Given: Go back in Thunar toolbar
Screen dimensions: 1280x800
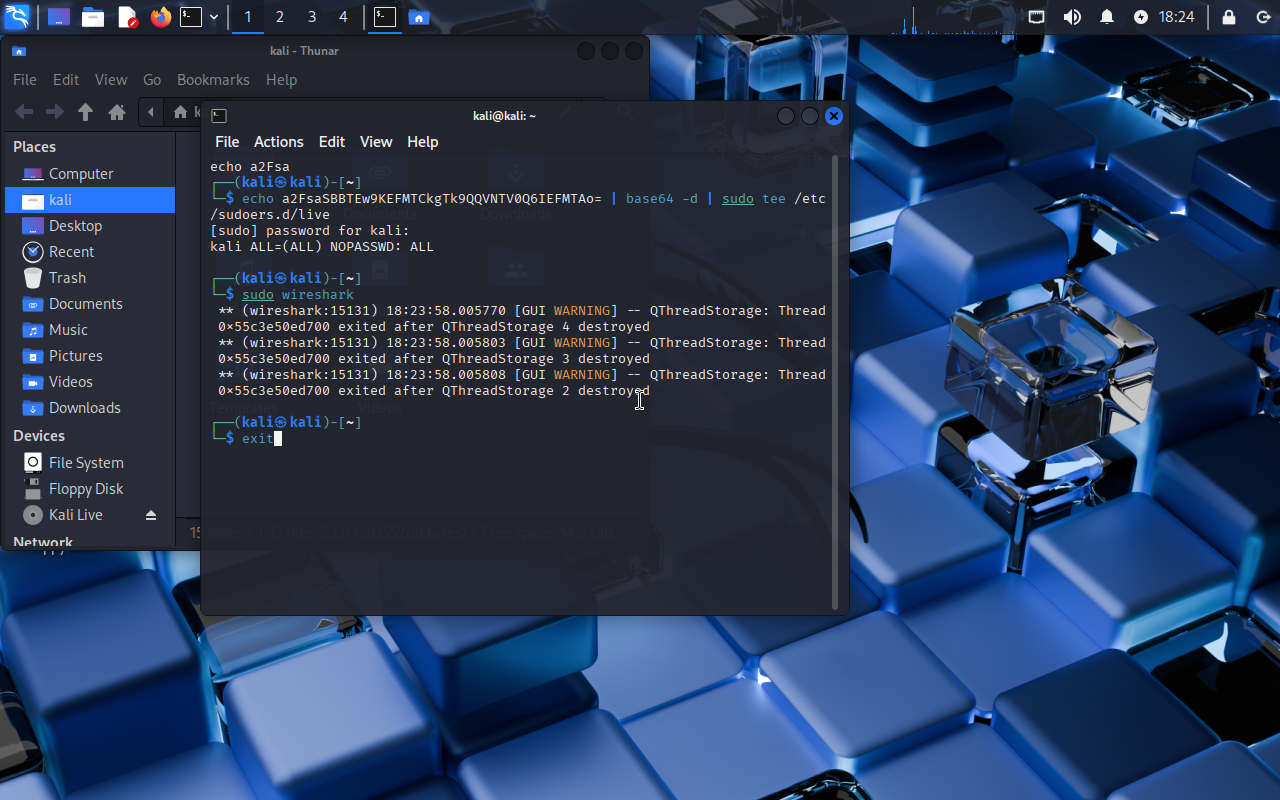Looking at the screenshot, I should point(24,112).
